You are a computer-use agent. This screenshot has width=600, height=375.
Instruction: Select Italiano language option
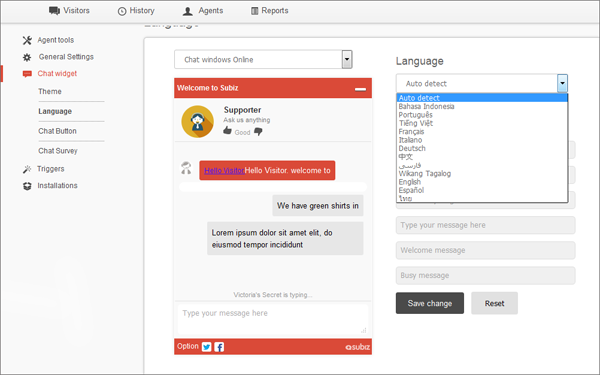click(x=482, y=140)
